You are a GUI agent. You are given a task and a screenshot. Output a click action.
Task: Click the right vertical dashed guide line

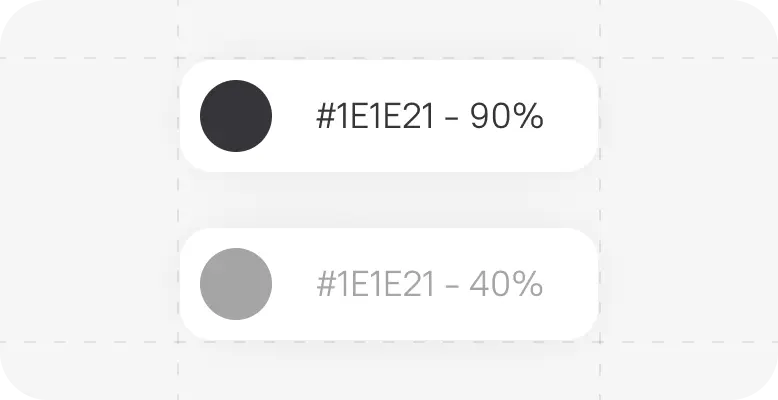pyautogui.click(x=600, y=200)
